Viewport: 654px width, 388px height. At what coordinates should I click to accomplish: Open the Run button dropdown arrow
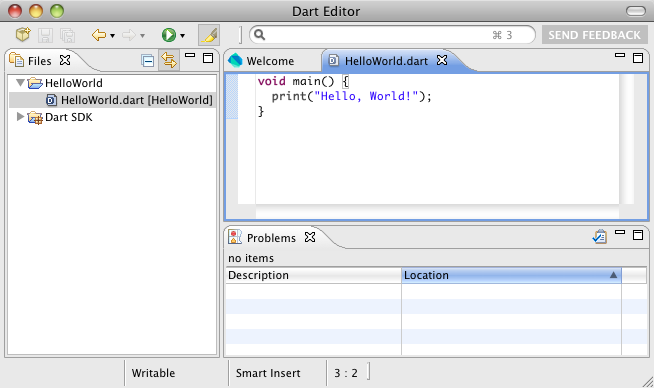[x=182, y=36]
